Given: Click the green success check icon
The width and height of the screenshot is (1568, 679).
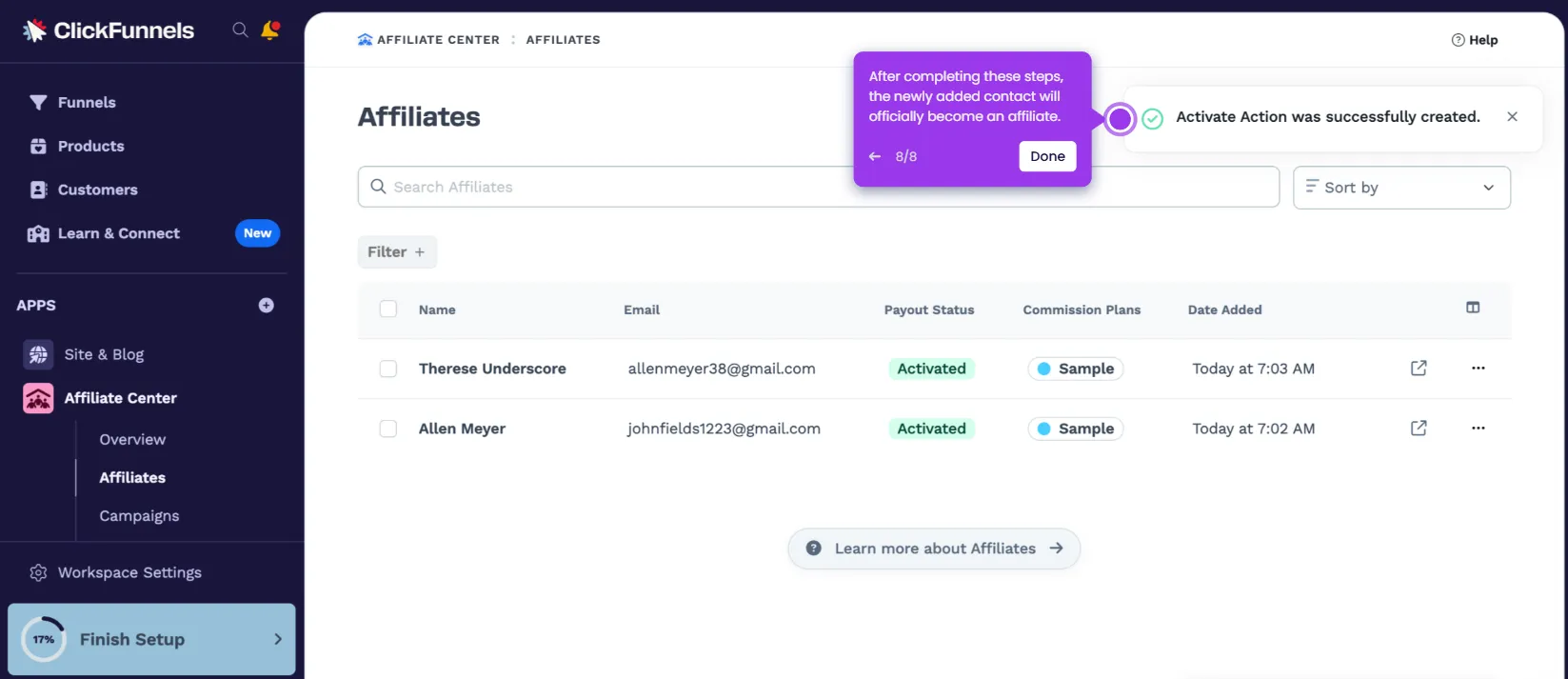Looking at the screenshot, I should [x=1152, y=118].
